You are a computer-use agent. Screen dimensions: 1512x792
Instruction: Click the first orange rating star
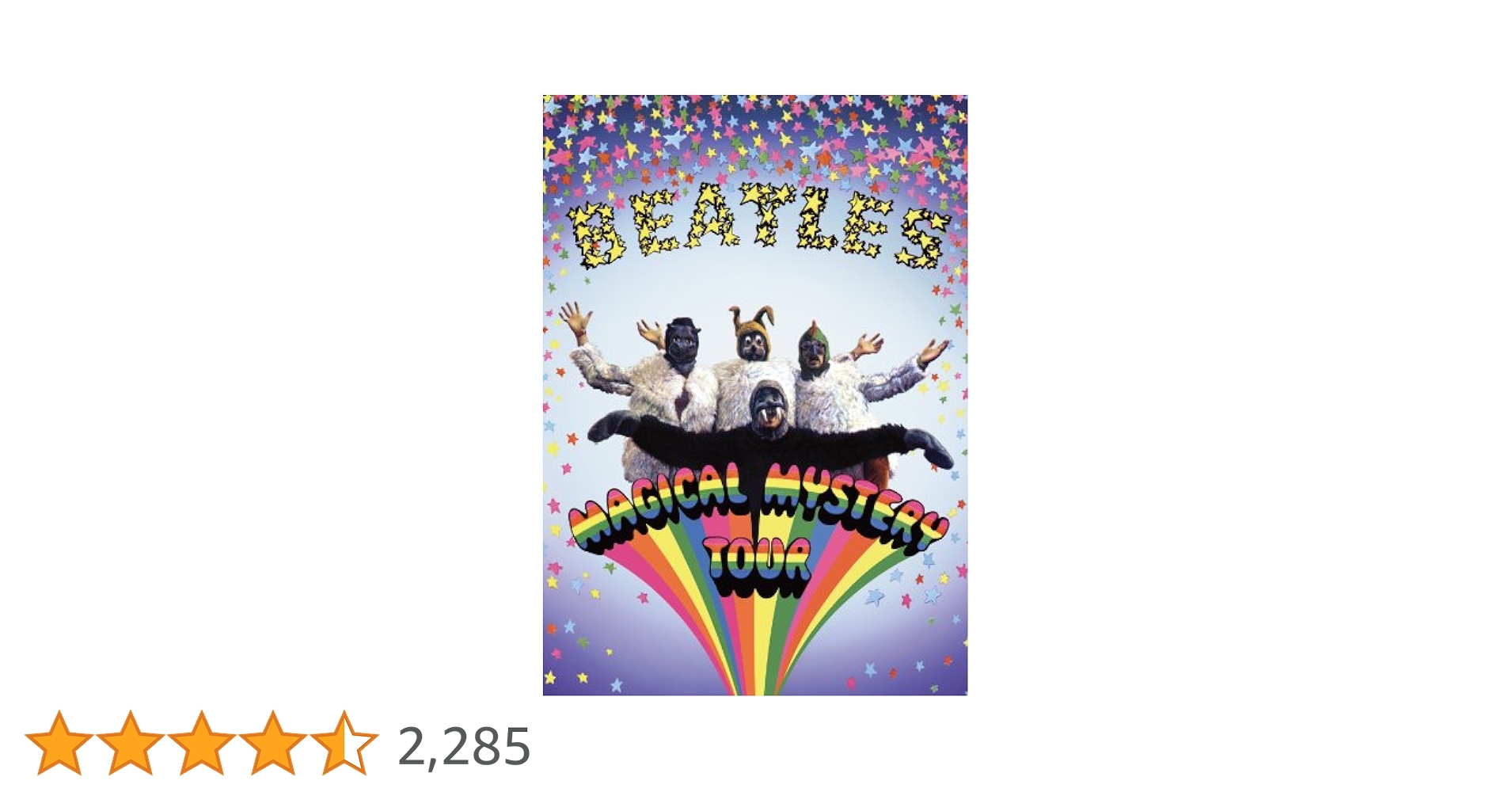tap(59, 743)
